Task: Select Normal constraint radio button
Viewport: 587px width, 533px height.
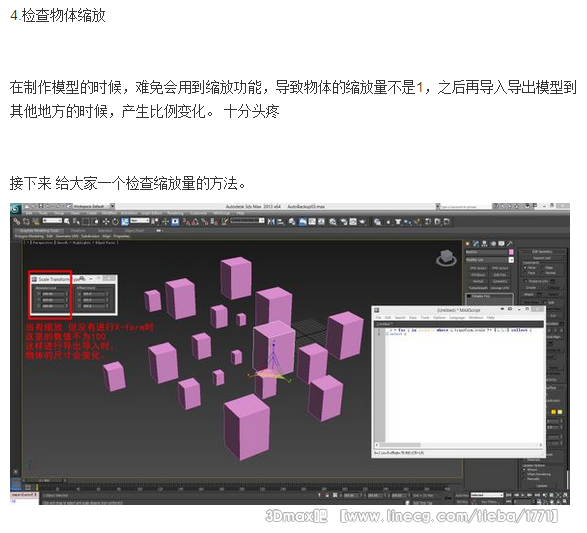Action: 542,273
